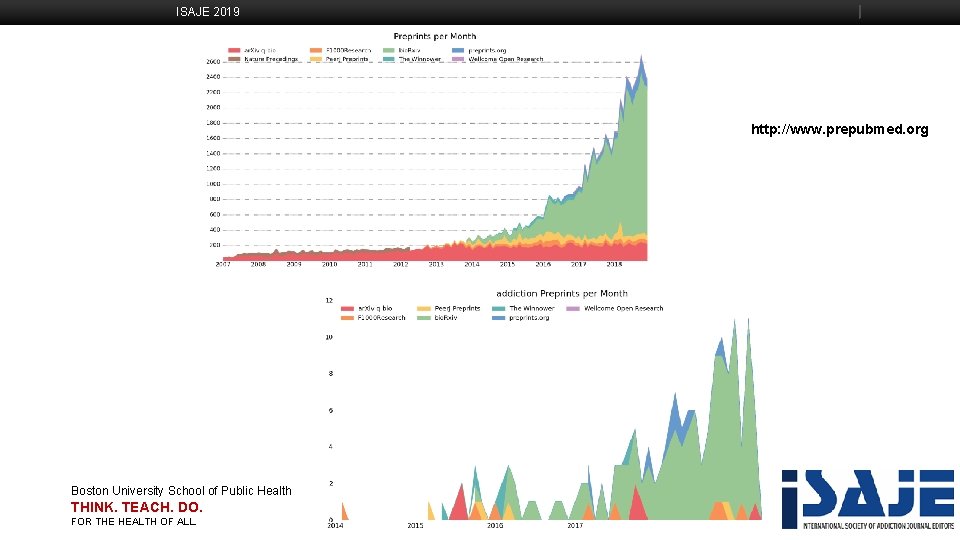Click 'preprints.org' label in addiction chart legend
The image size is (960, 540).
pyautogui.click(x=529, y=318)
